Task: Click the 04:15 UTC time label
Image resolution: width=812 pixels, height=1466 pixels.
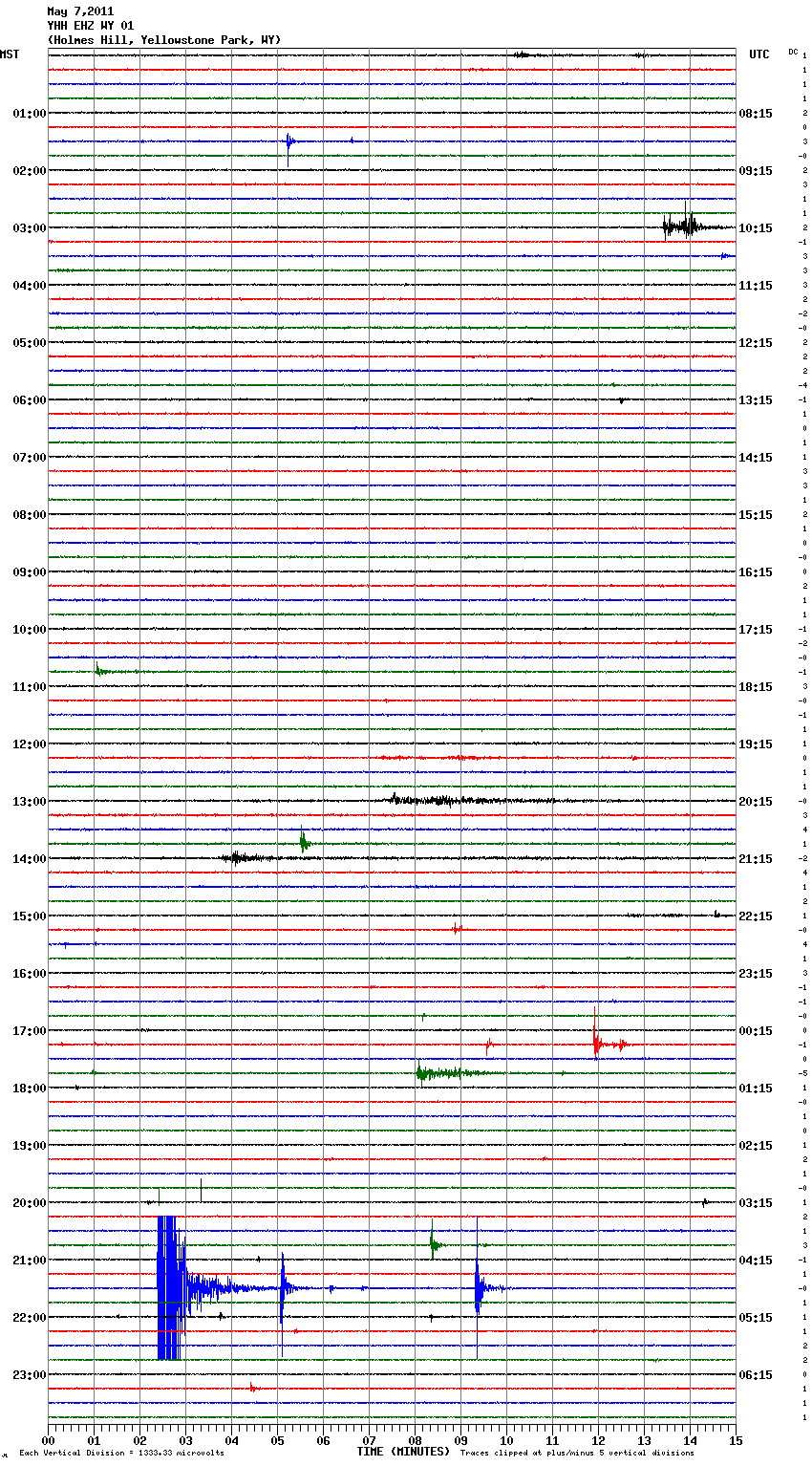Action: point(756,1261)
